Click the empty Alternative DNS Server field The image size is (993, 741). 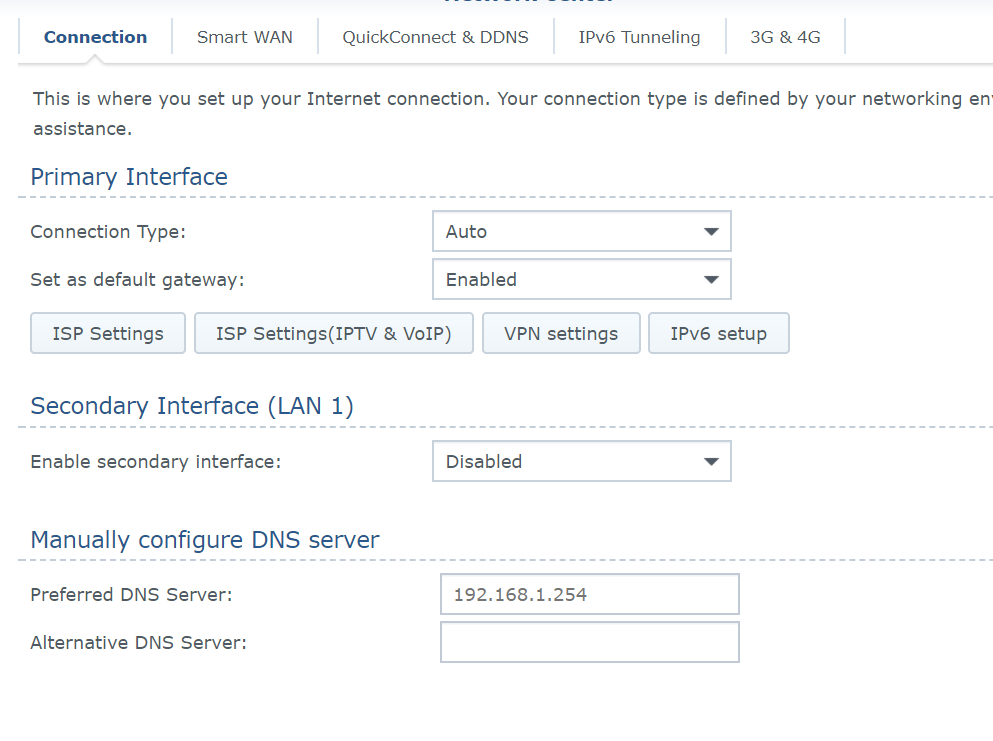(589, 642)
